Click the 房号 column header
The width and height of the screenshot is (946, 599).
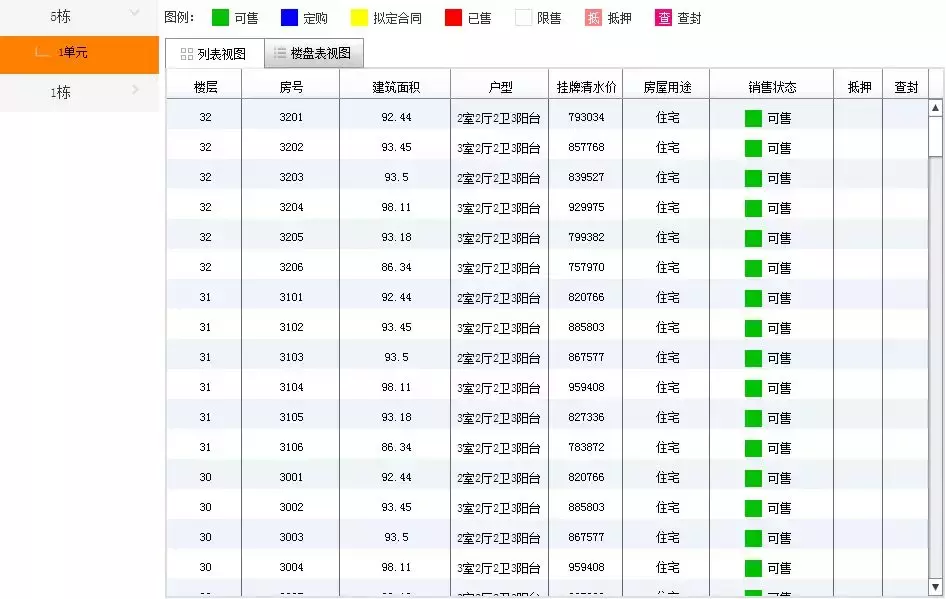(x=290, y=86)
